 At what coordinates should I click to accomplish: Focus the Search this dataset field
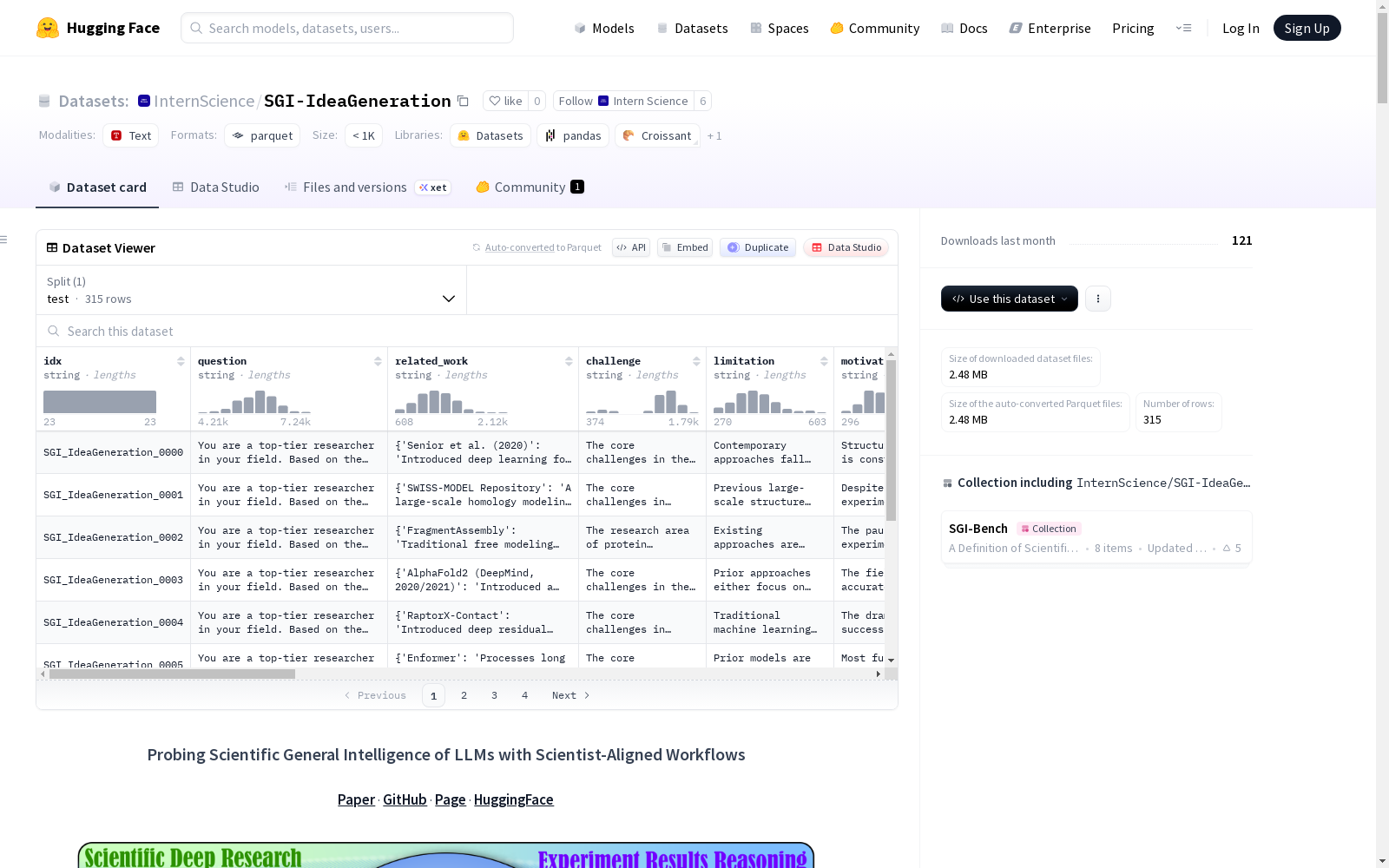pyautogui.click(x=467, y=331)
